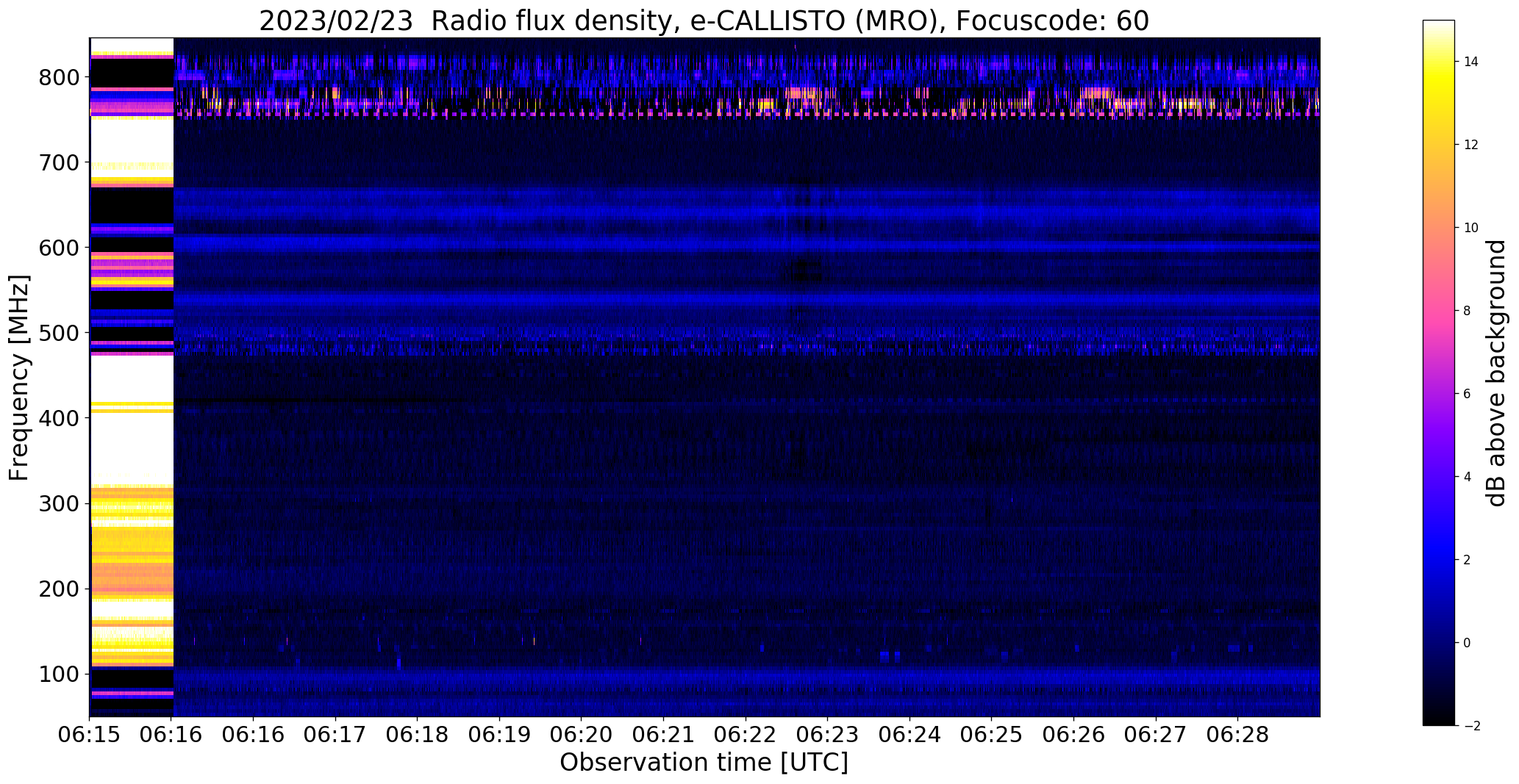Click the 100 frequency tick label

59,674
